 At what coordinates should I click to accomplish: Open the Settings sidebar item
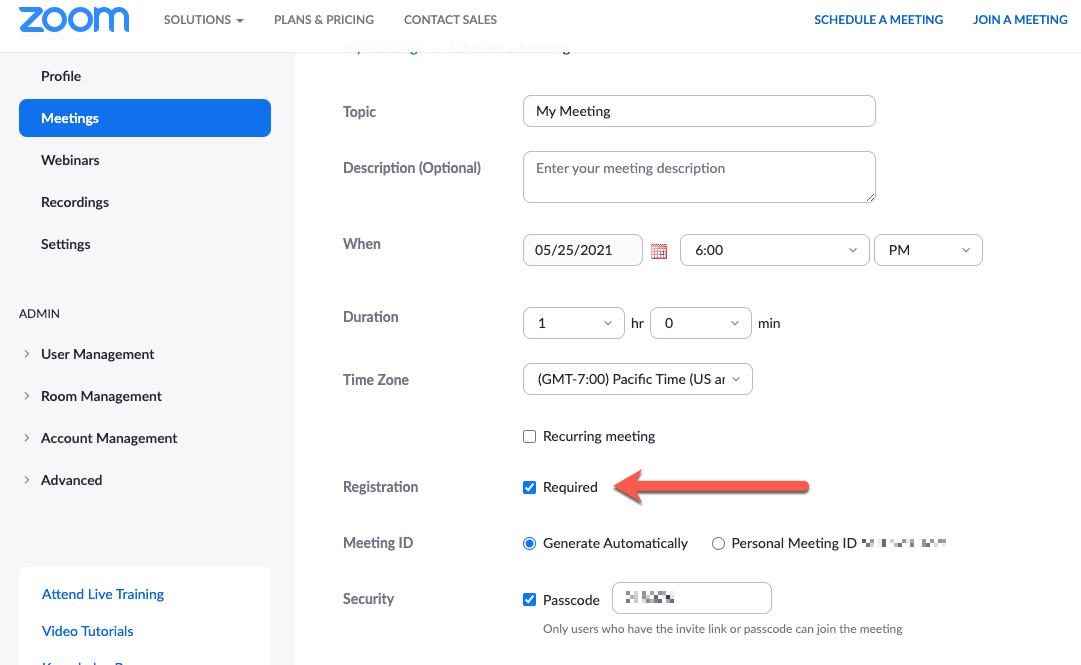click(x=65, y=244)
